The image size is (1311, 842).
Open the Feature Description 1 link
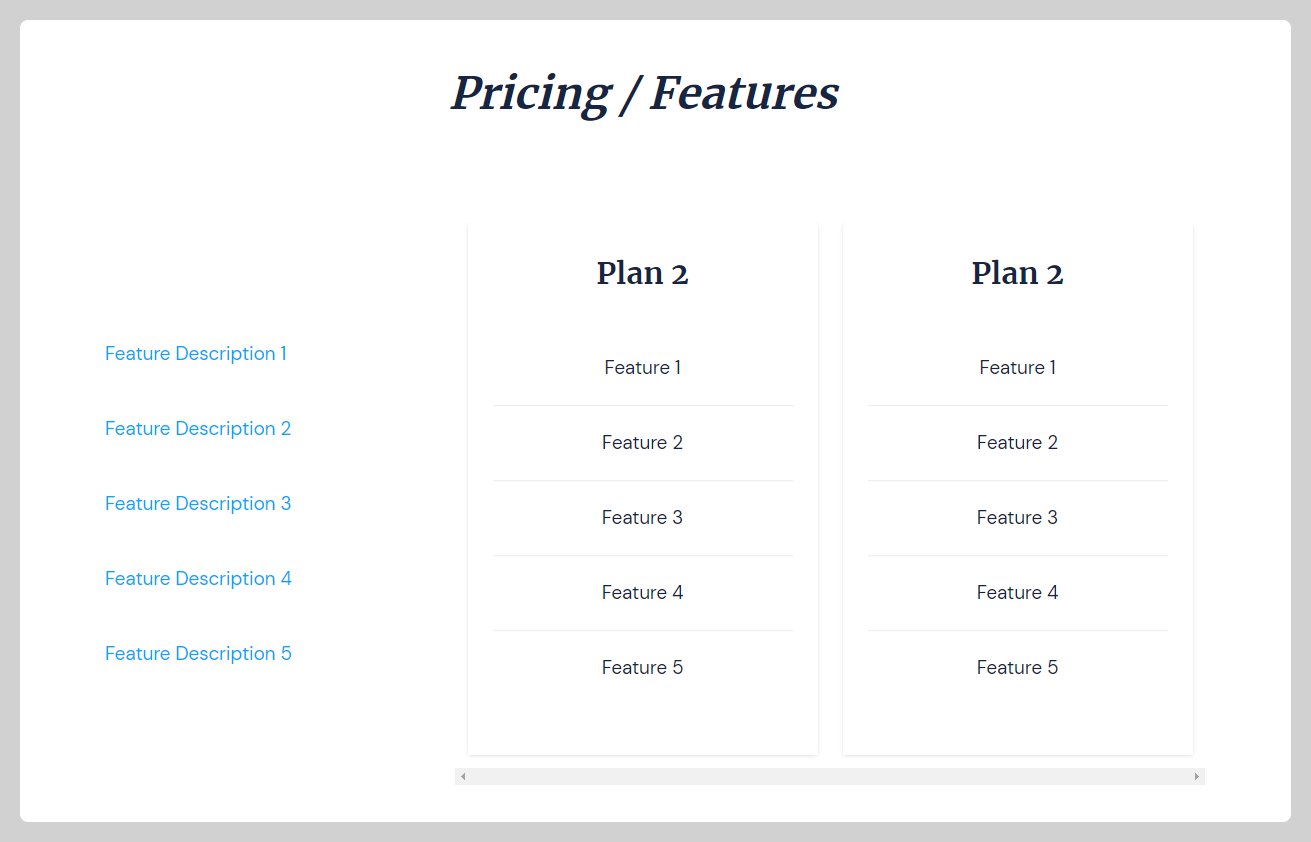point(196,353)
